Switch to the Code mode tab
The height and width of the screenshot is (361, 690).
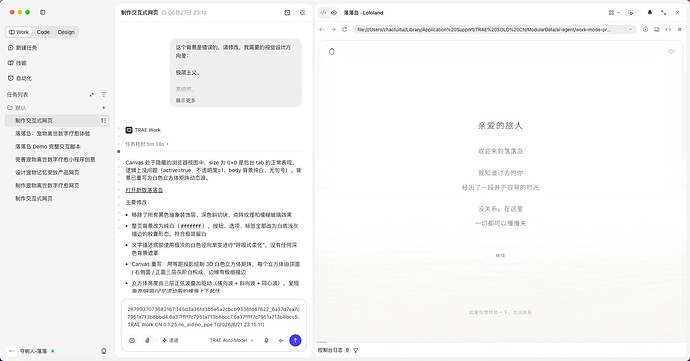pos(43,32)
